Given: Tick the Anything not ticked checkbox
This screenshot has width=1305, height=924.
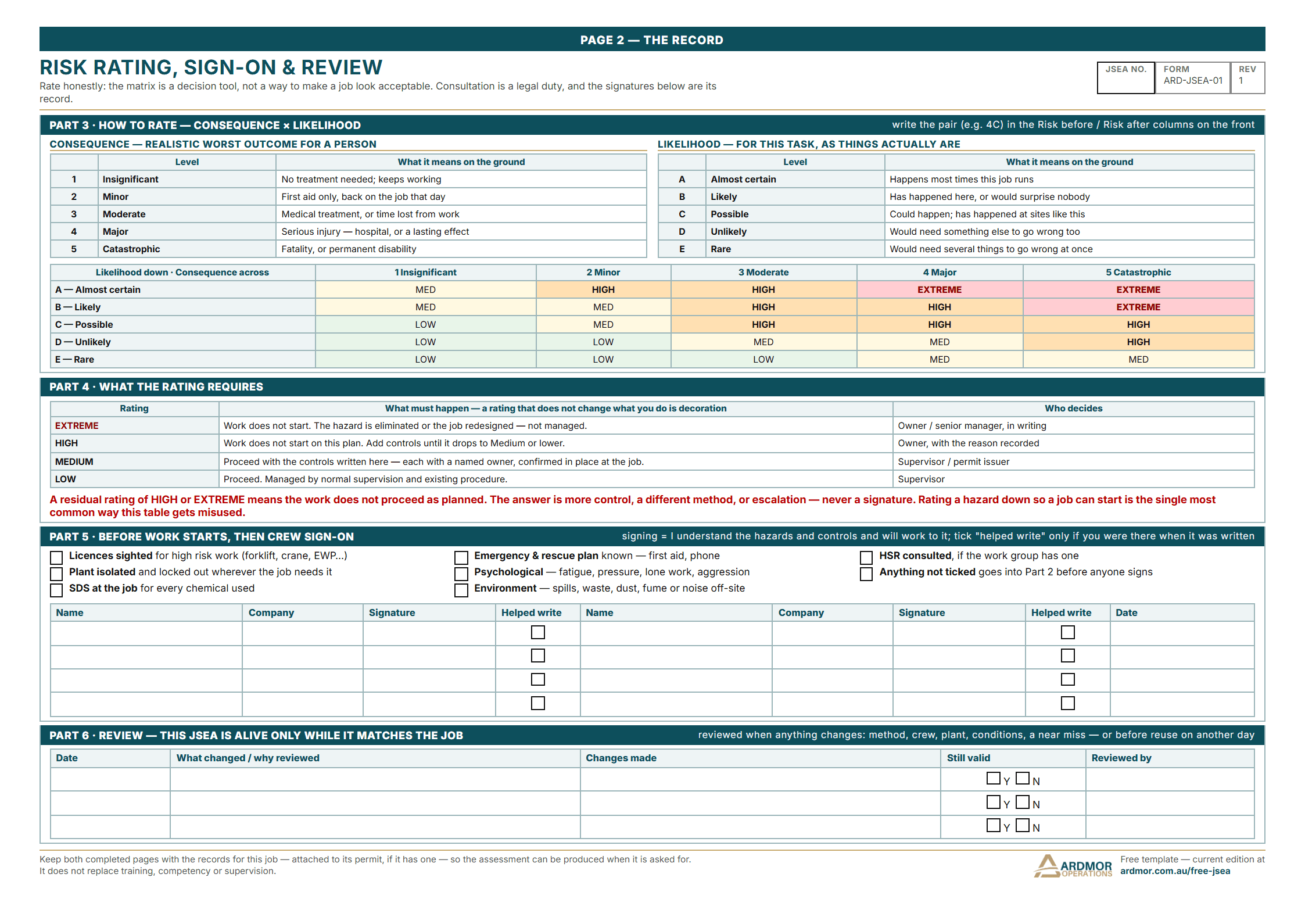Looking at the screenshot, I should (866, 574).
